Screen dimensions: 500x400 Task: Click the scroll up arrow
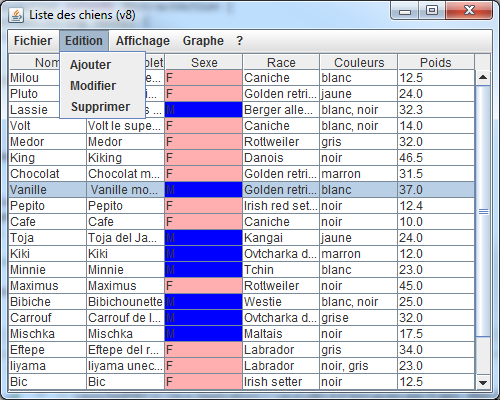click(x=483, y=78)
